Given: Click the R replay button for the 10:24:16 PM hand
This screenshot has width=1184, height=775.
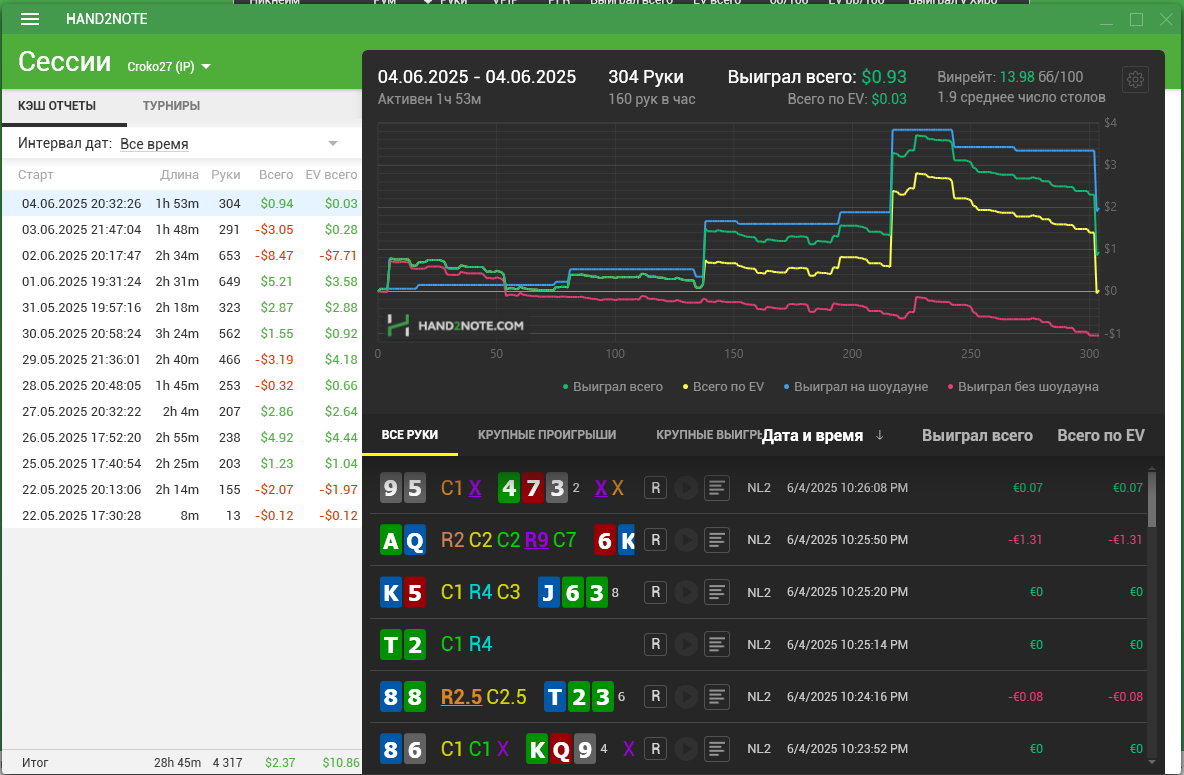Looking at the screenshot, I should (x=655, y=696).
